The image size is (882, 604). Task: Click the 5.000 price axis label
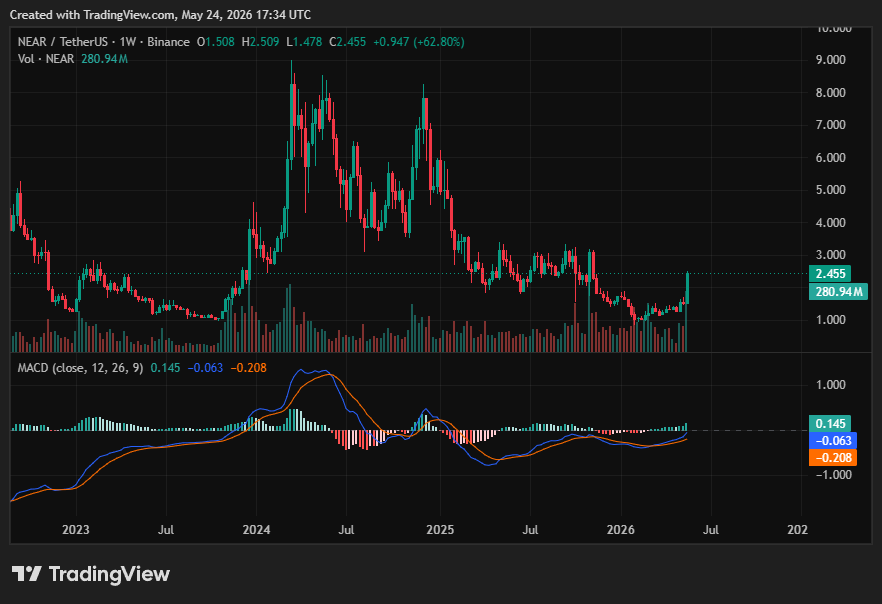click(x=830, y=190)
